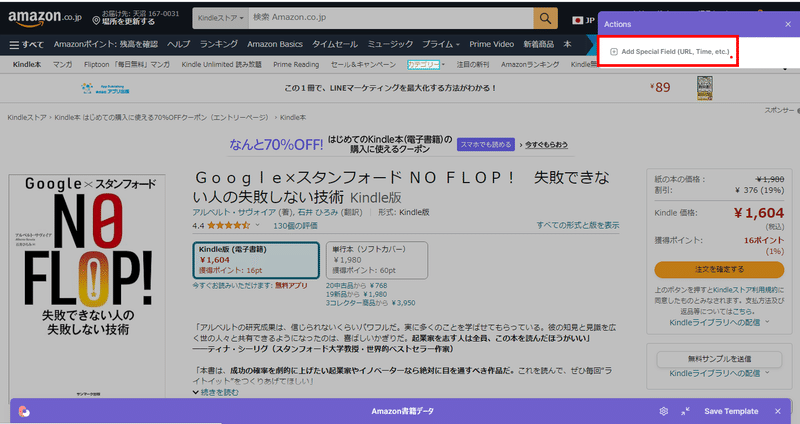Click the 今すぐもらおう link
Image resolution: width=800 pixels, height=424 pixels.
pyautogui.click(x=546, y=145)
